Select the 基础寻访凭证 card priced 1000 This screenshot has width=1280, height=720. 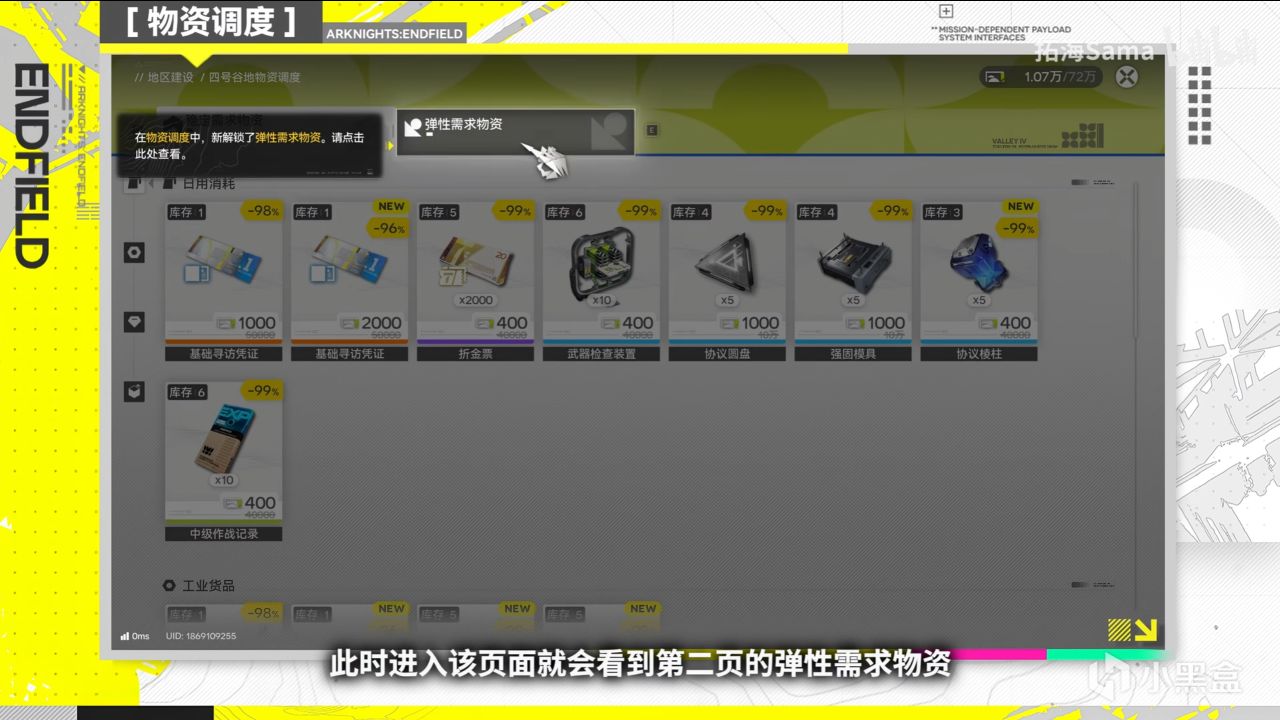[223, 281]
